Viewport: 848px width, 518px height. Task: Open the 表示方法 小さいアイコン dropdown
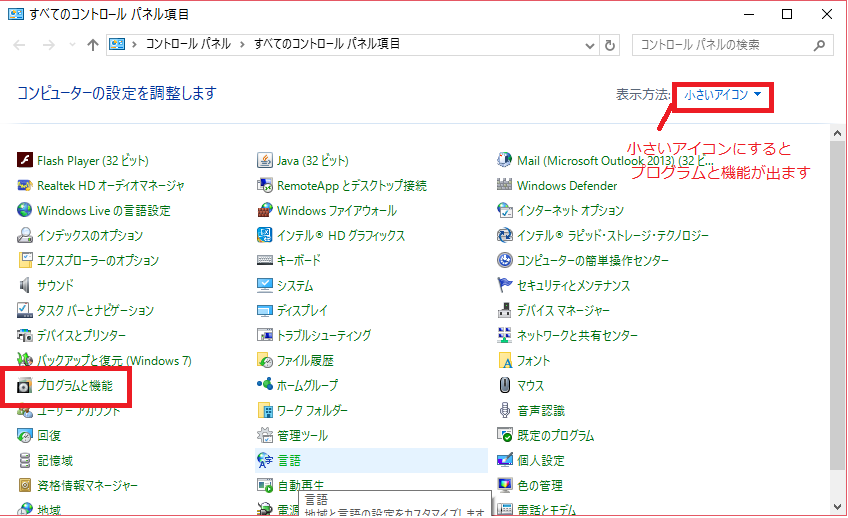click(x=723, y=95)
